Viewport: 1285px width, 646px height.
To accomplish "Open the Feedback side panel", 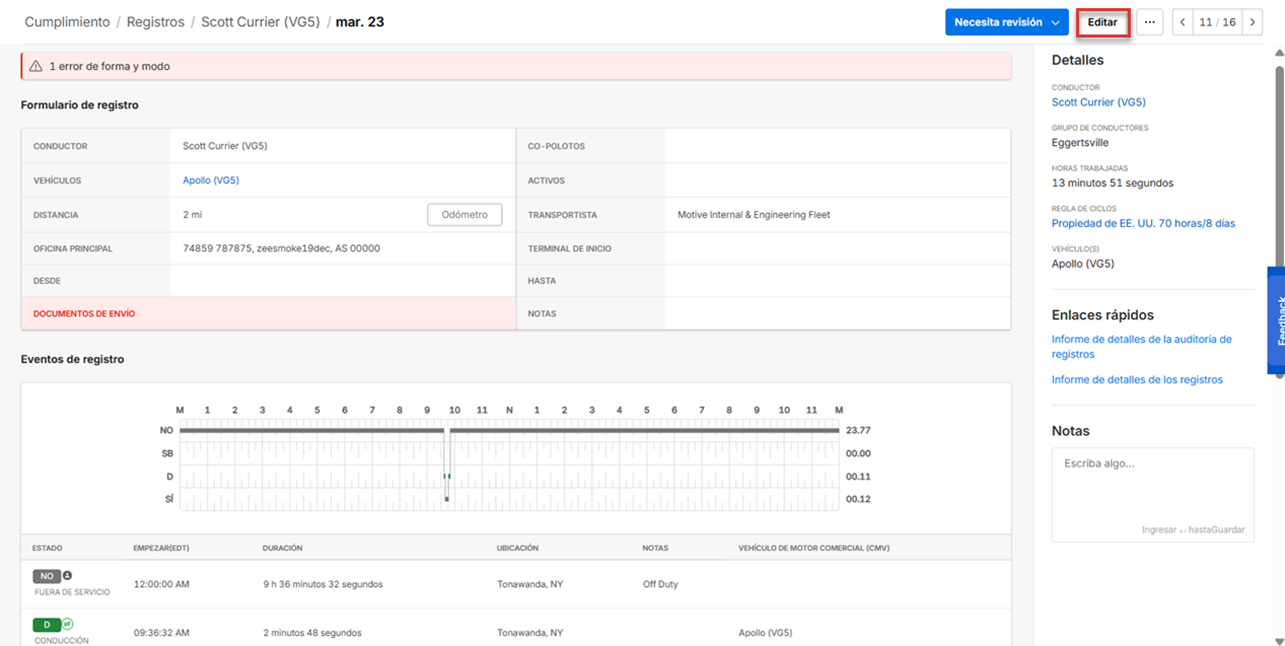I will (1277, 320).
